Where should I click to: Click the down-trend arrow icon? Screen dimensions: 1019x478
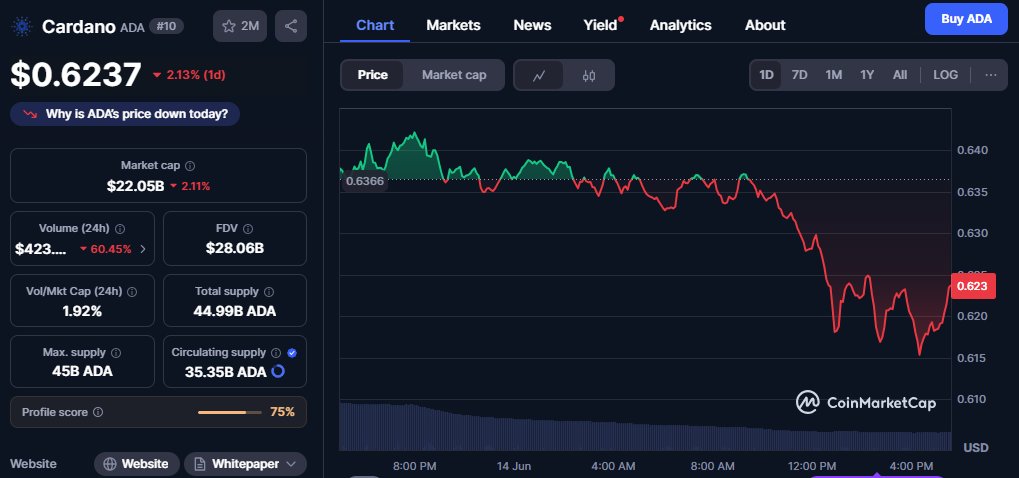click(x=30, y=114)
